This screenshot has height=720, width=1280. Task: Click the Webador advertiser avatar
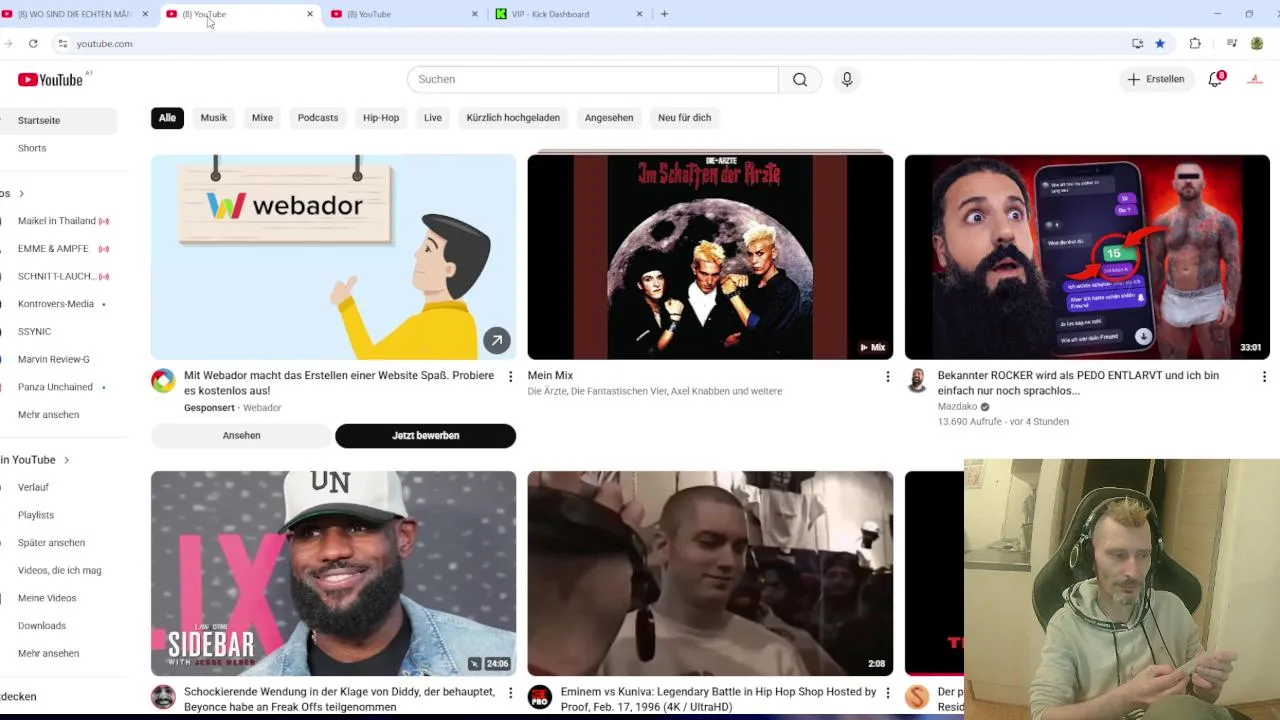click(x=163, y=380)
